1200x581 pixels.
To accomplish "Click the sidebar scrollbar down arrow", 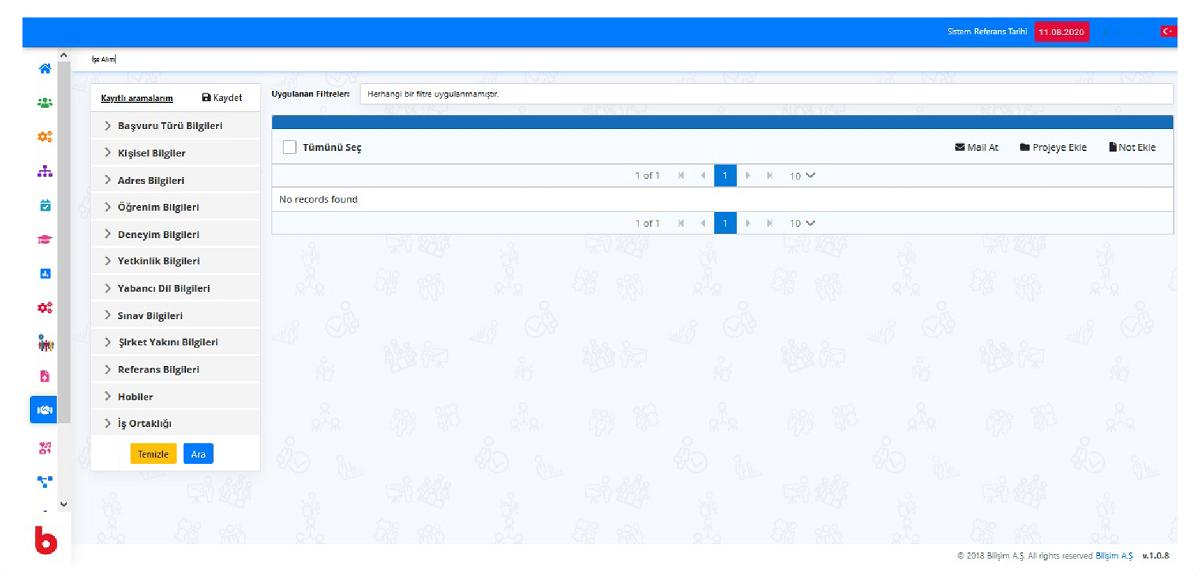I will pos(64,504).
